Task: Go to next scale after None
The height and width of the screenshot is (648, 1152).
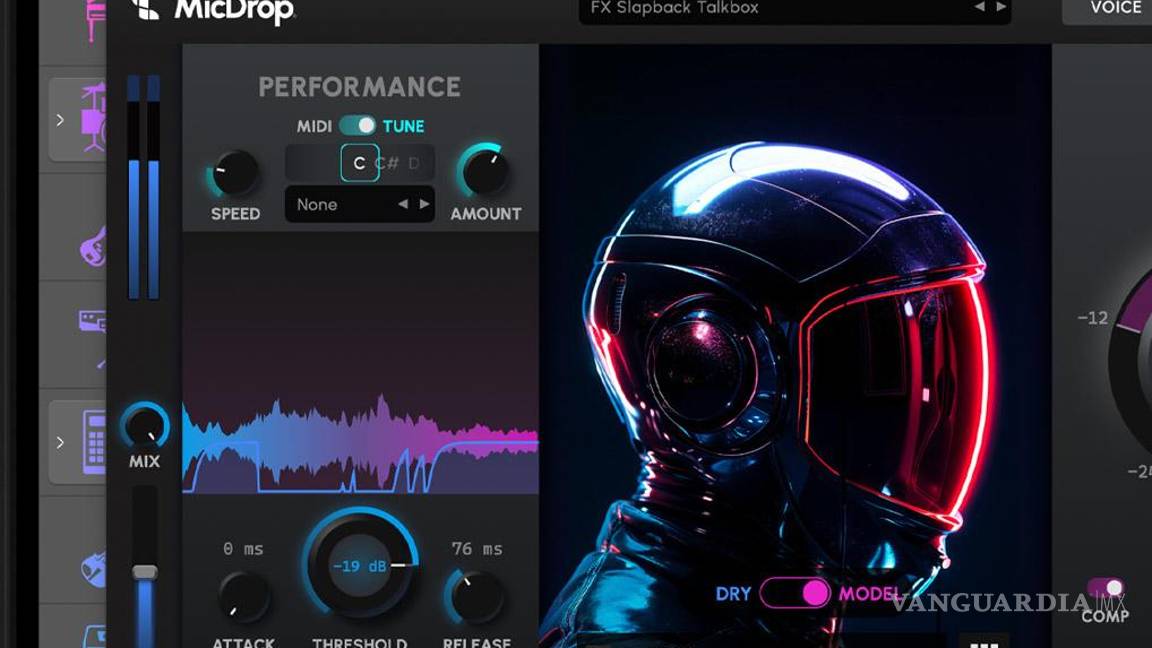Action: [x=425, y=204]
